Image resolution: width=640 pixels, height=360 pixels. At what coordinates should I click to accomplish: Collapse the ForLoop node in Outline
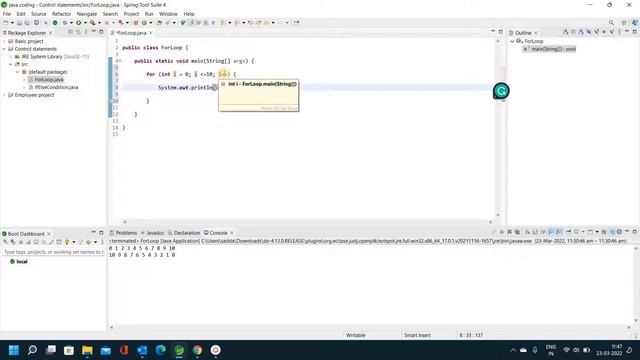click(512, 41)
